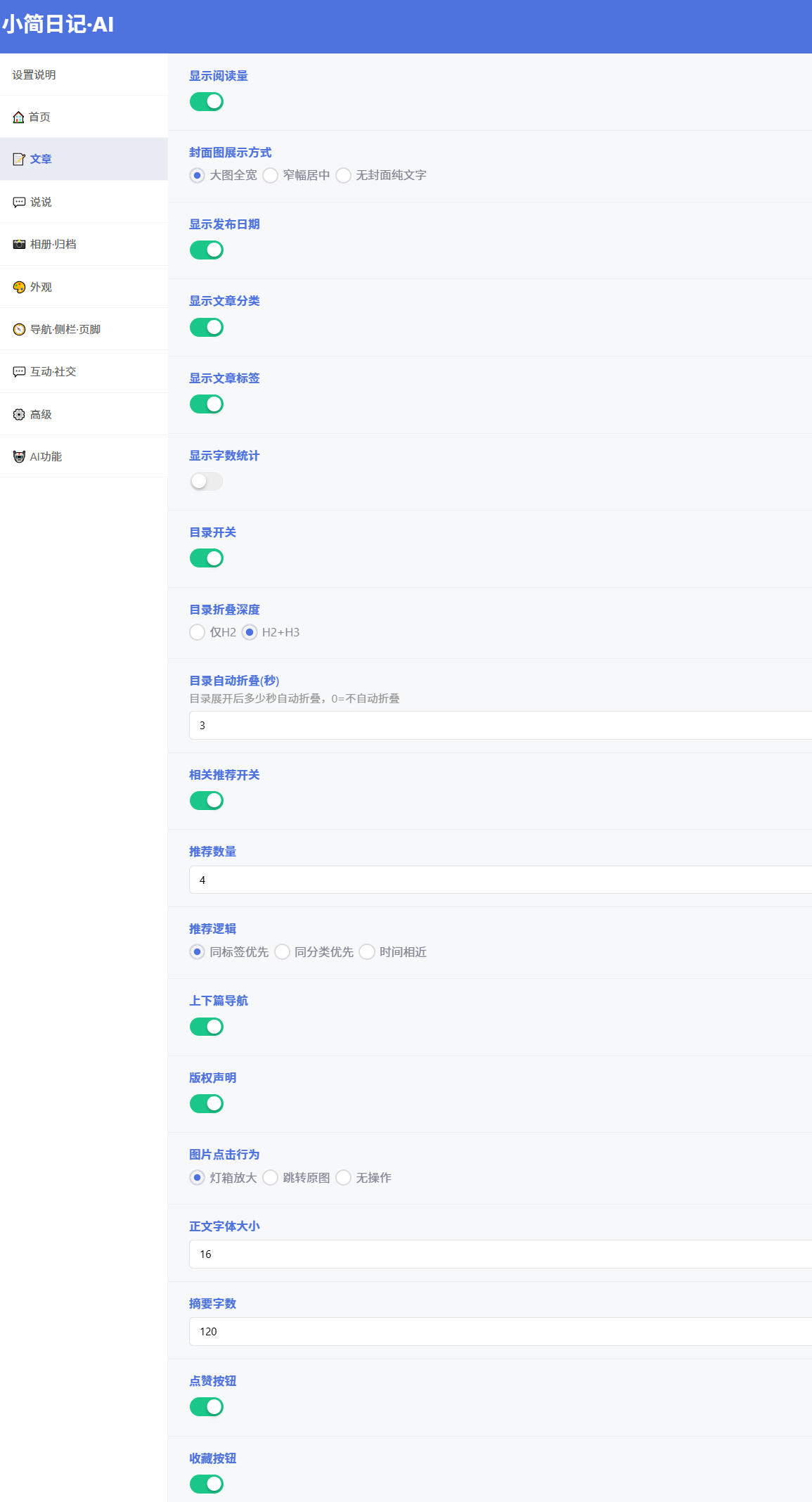Click the 小简日记·AI header title

pos(58,25)
